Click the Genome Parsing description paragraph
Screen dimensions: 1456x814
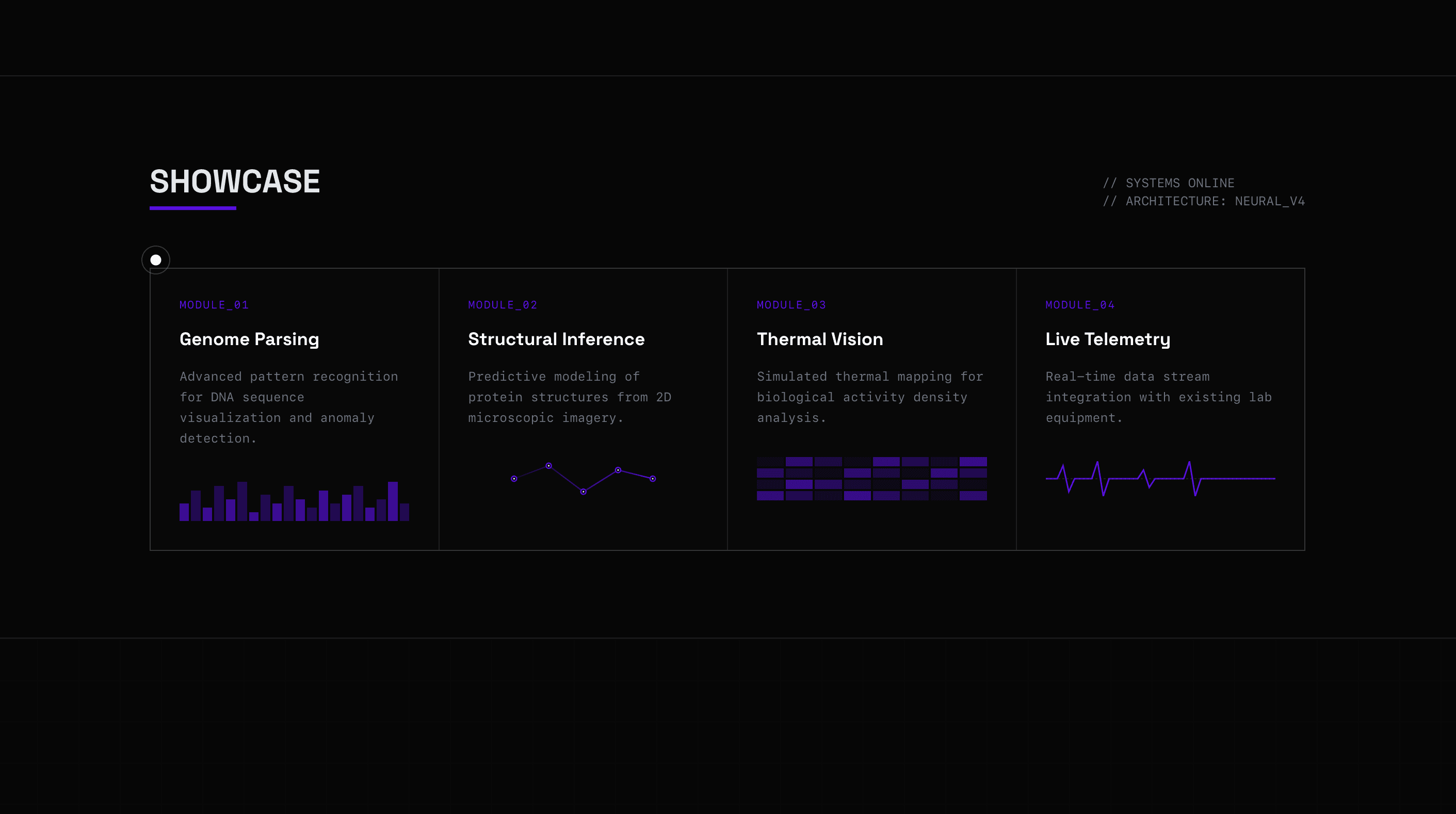[288, 407]
